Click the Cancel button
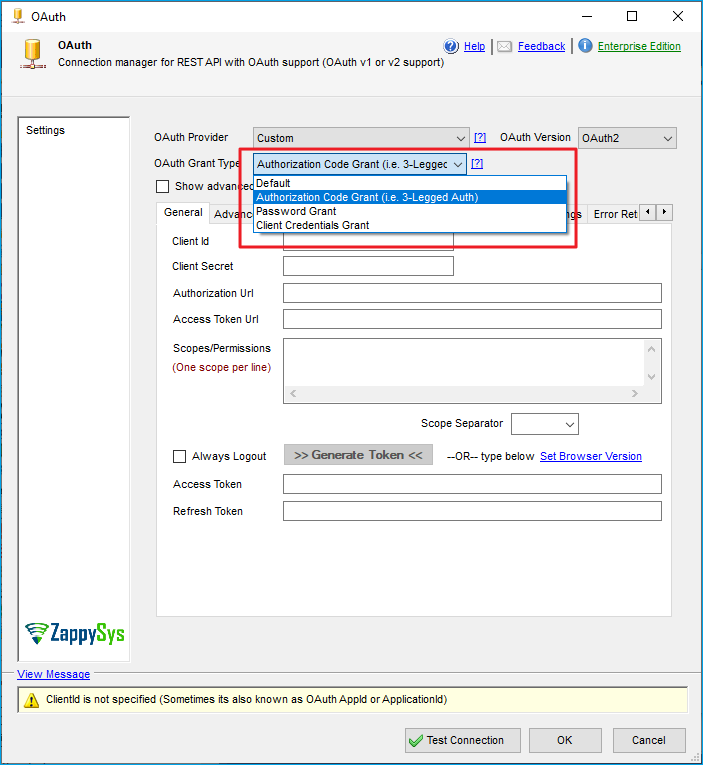 pos(649,740)
